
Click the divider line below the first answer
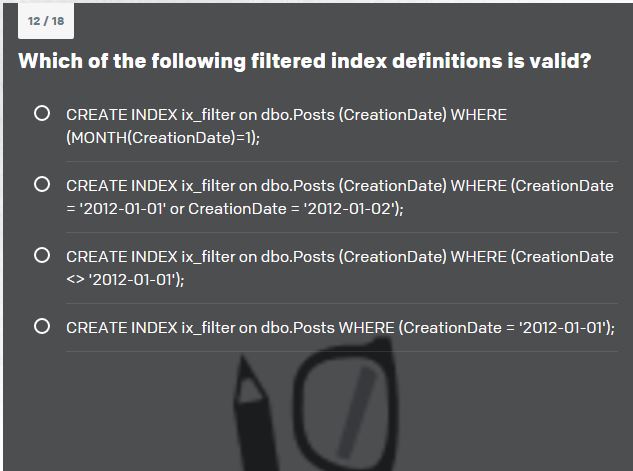pos(341,161)
